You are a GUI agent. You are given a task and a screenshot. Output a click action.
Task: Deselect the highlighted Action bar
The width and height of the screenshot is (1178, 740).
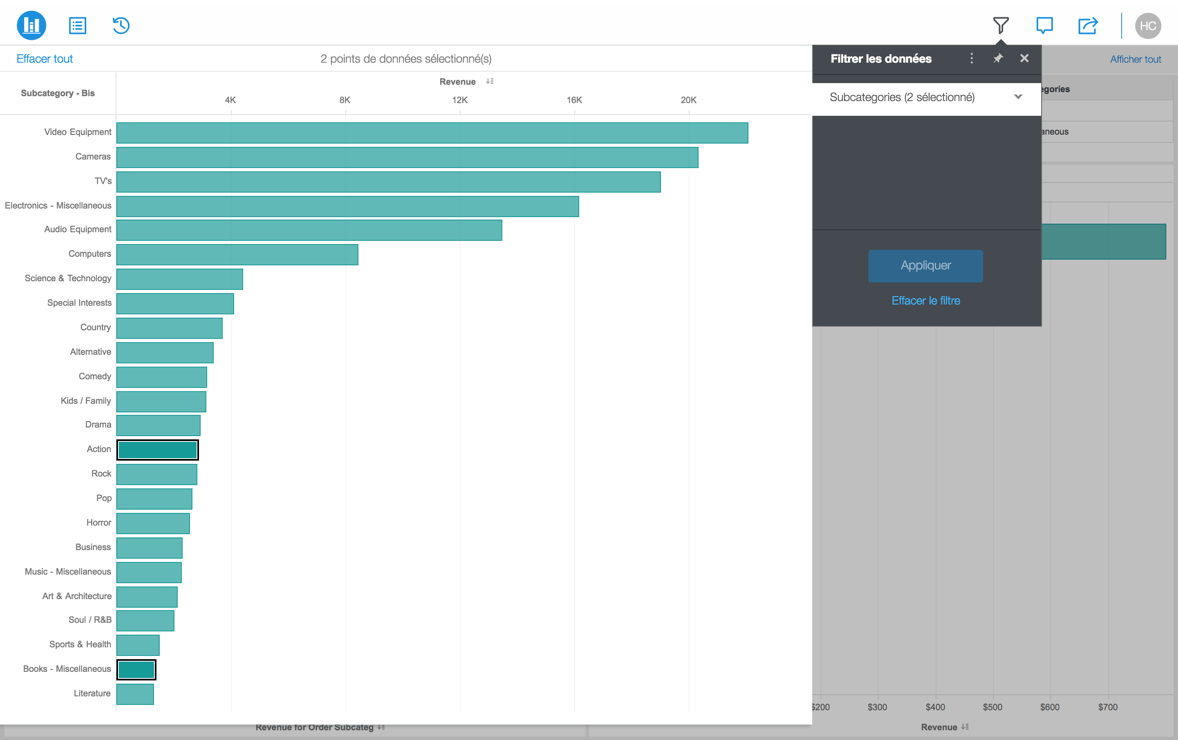[158, 450]
